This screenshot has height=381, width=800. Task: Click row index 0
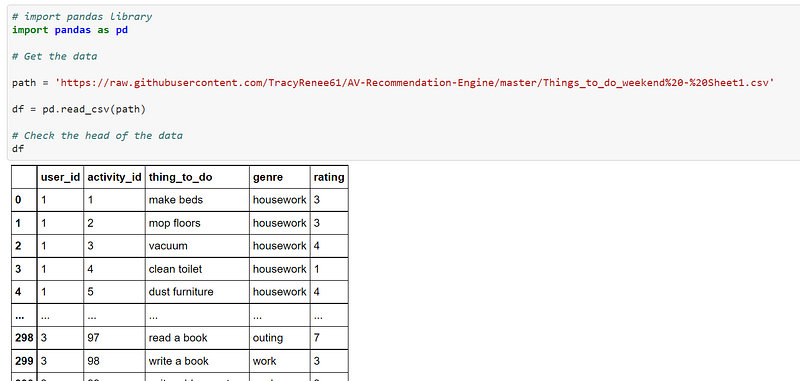[24, 200]
